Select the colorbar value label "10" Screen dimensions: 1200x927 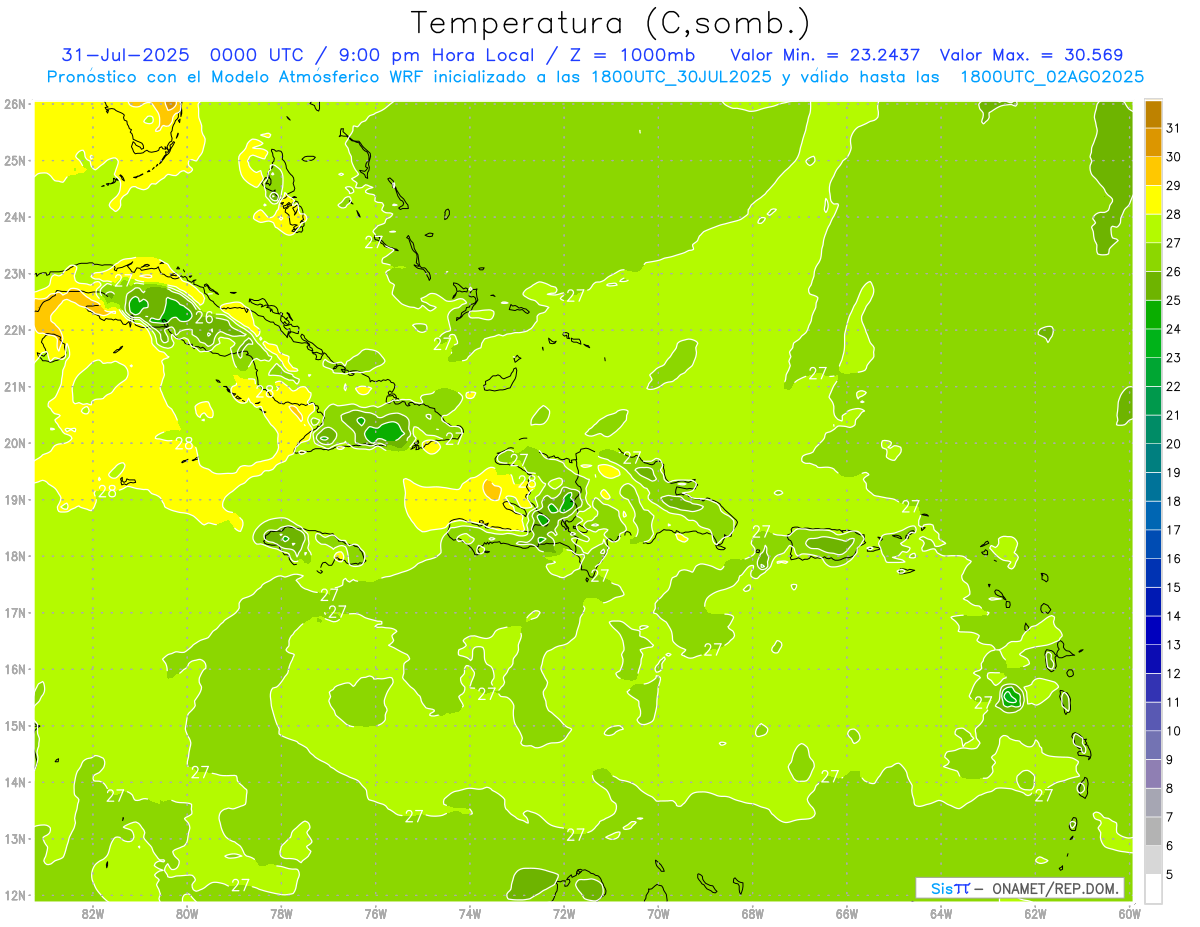point(1174,731)
